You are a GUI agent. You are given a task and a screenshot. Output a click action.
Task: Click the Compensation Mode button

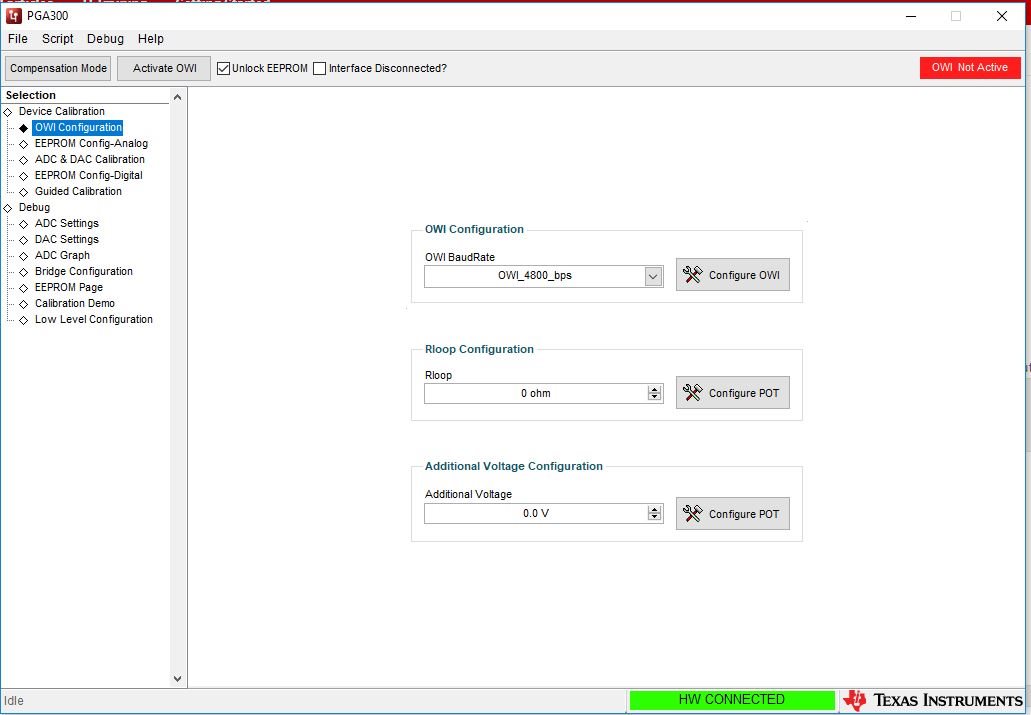point(58,68)
